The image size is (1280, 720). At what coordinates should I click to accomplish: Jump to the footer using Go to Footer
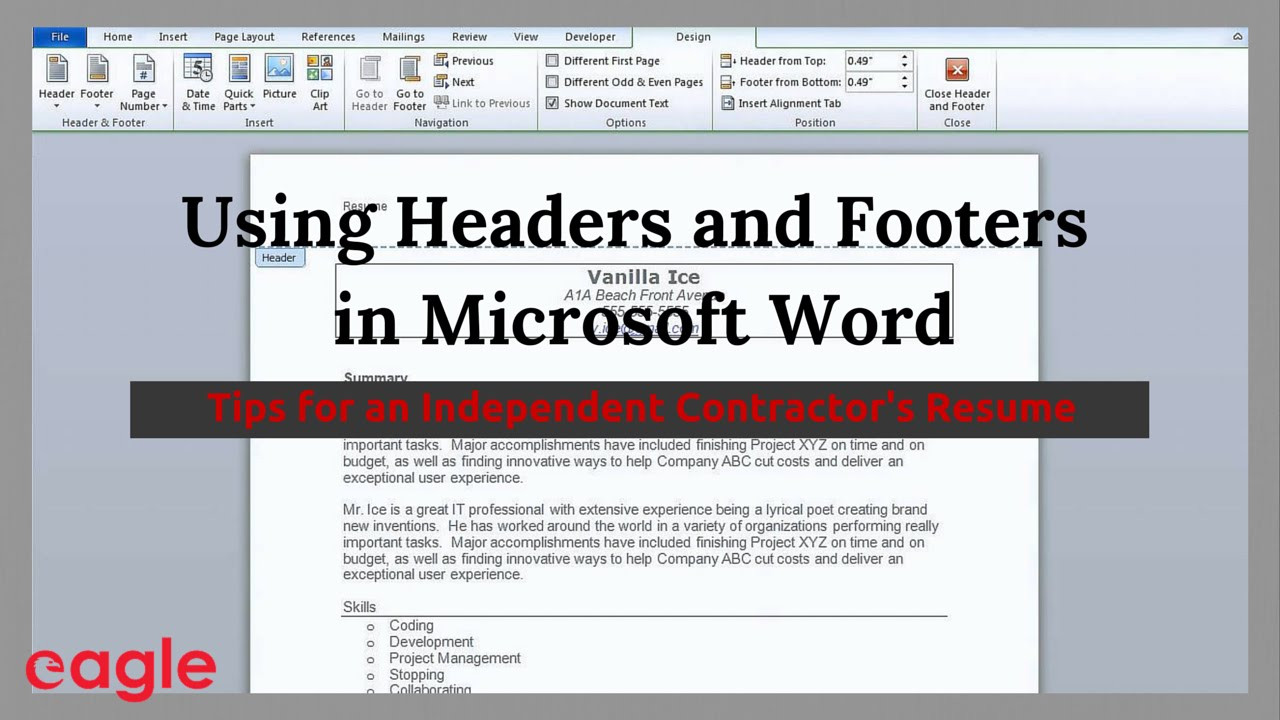pos(410,84)
